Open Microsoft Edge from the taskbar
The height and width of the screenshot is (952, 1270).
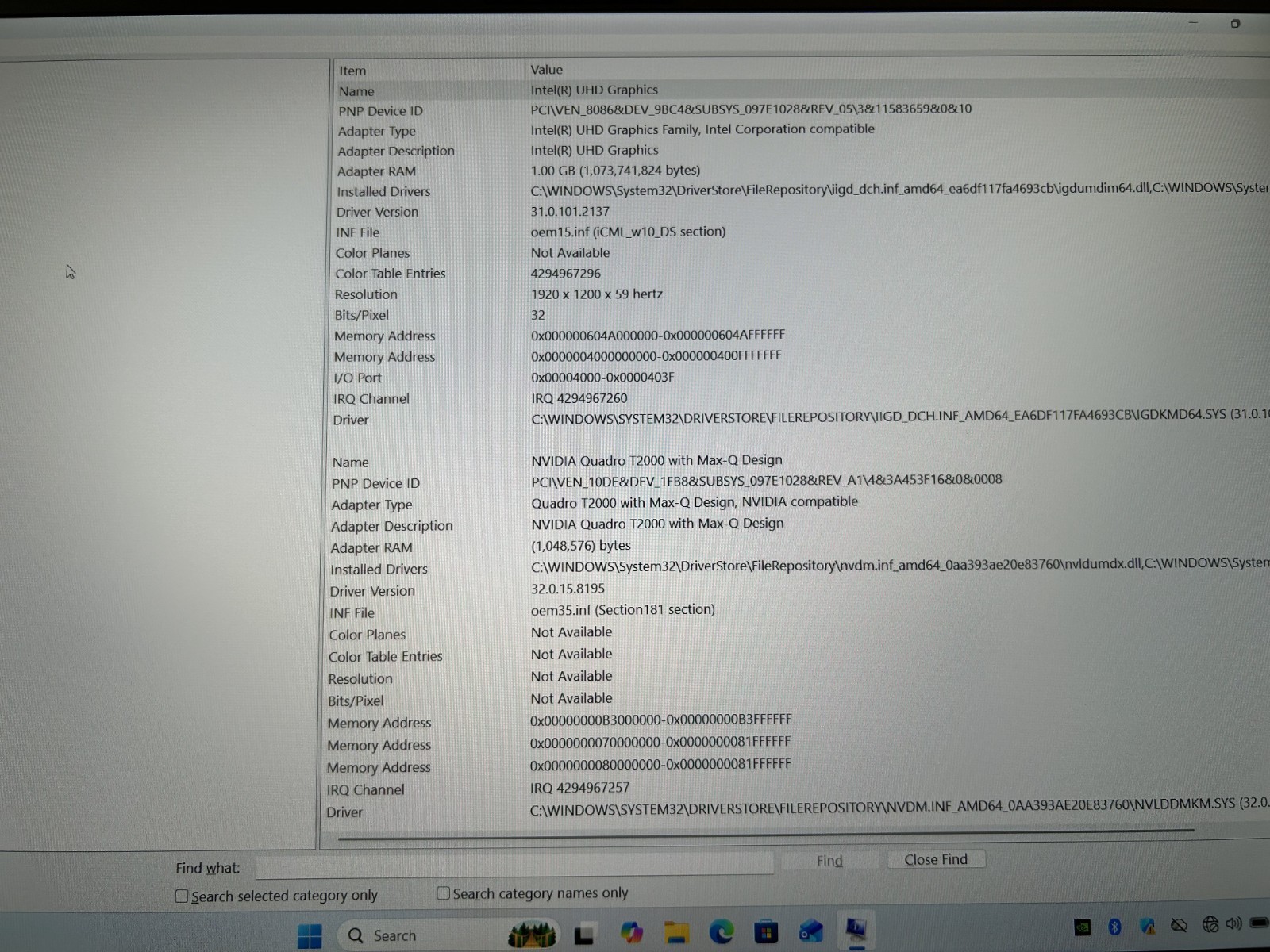722,931
